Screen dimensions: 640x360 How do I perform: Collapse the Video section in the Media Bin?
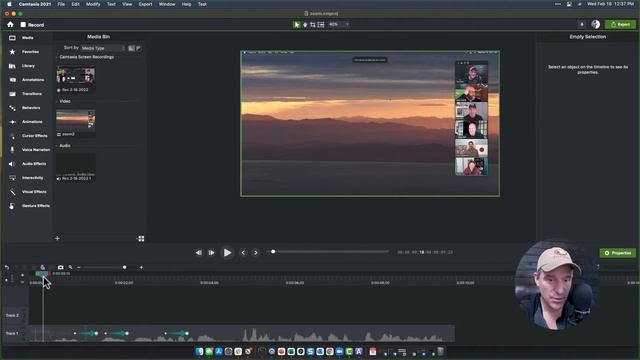[57, 101]
